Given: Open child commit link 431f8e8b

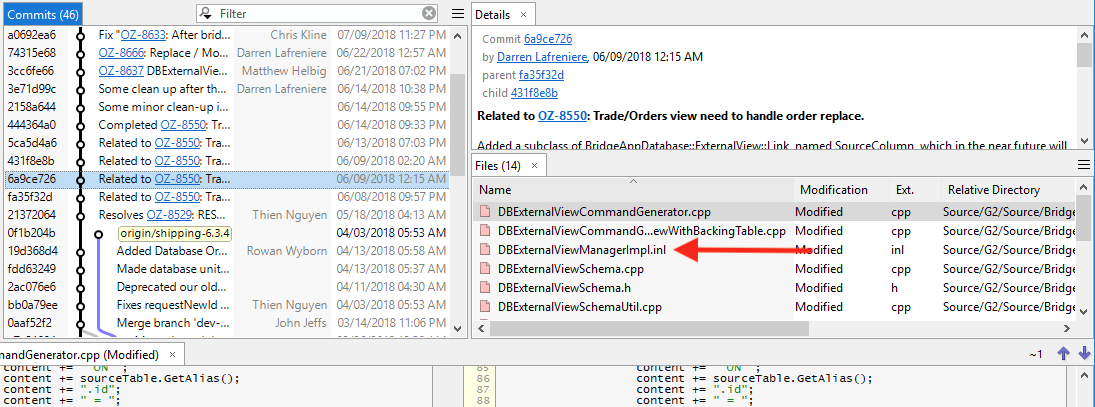Looking at the screenshot, I should [534, 94].
